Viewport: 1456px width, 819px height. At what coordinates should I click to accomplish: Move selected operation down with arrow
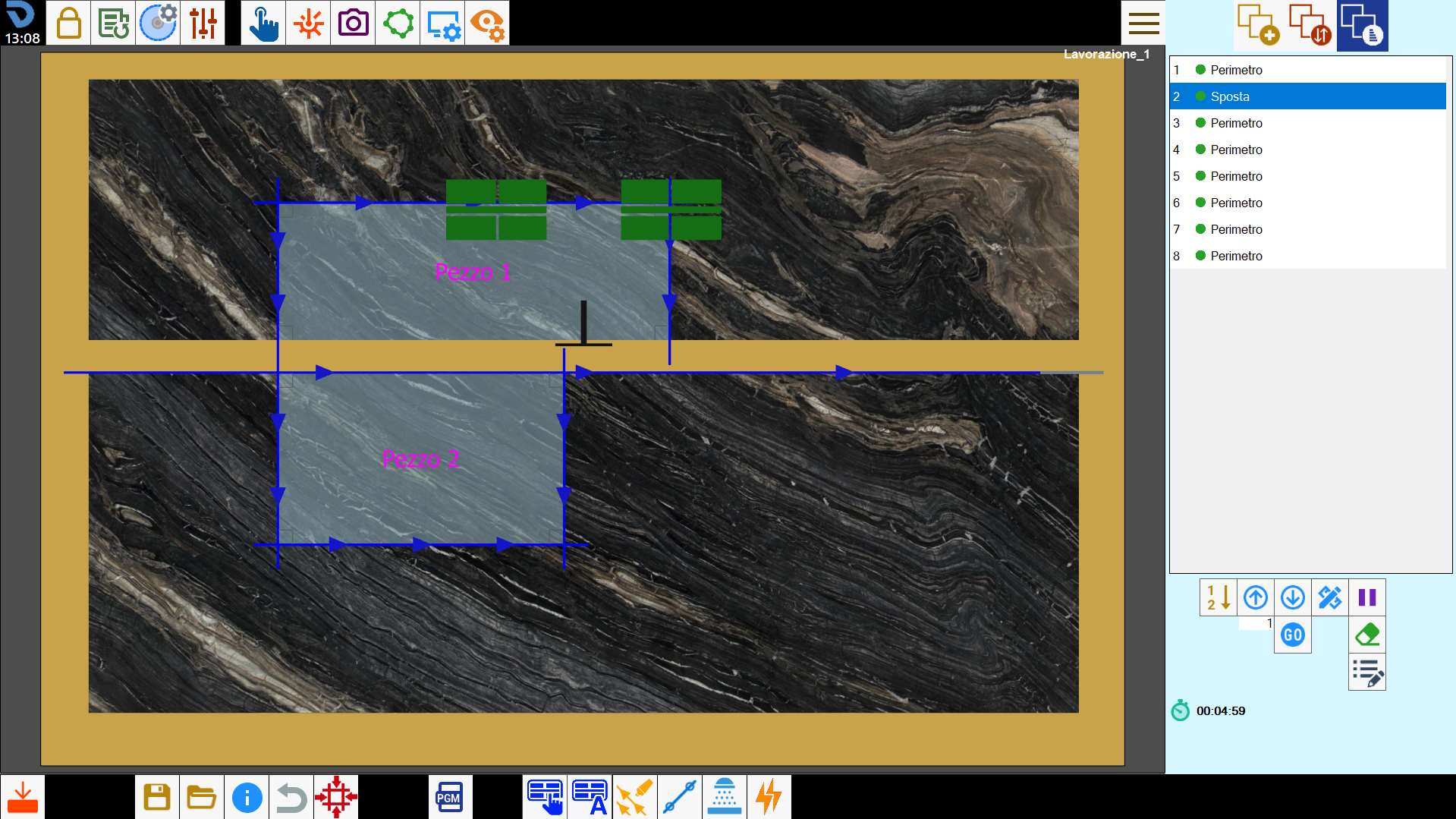tap(1293, 597)
